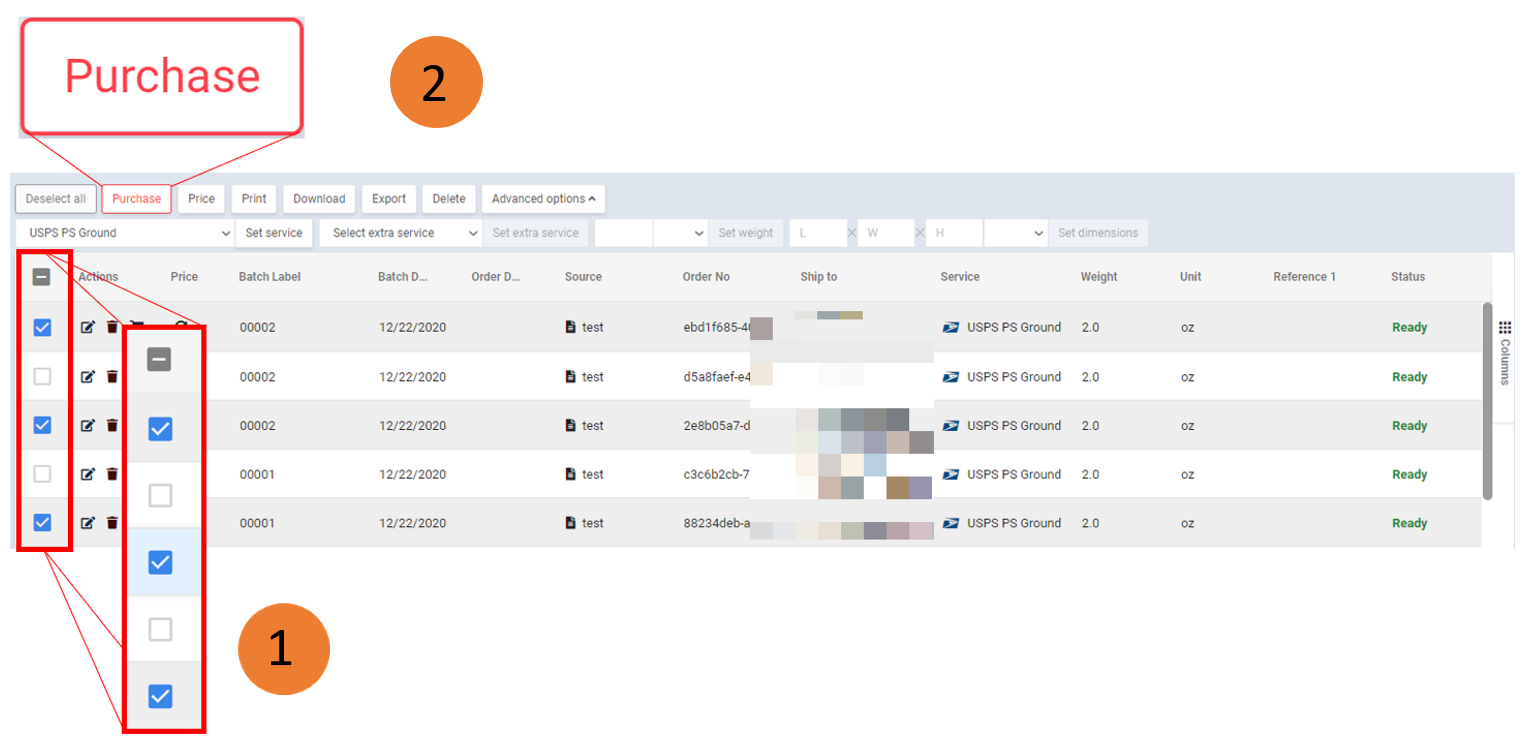Collapse the Advanced options panel

[543, 198]
